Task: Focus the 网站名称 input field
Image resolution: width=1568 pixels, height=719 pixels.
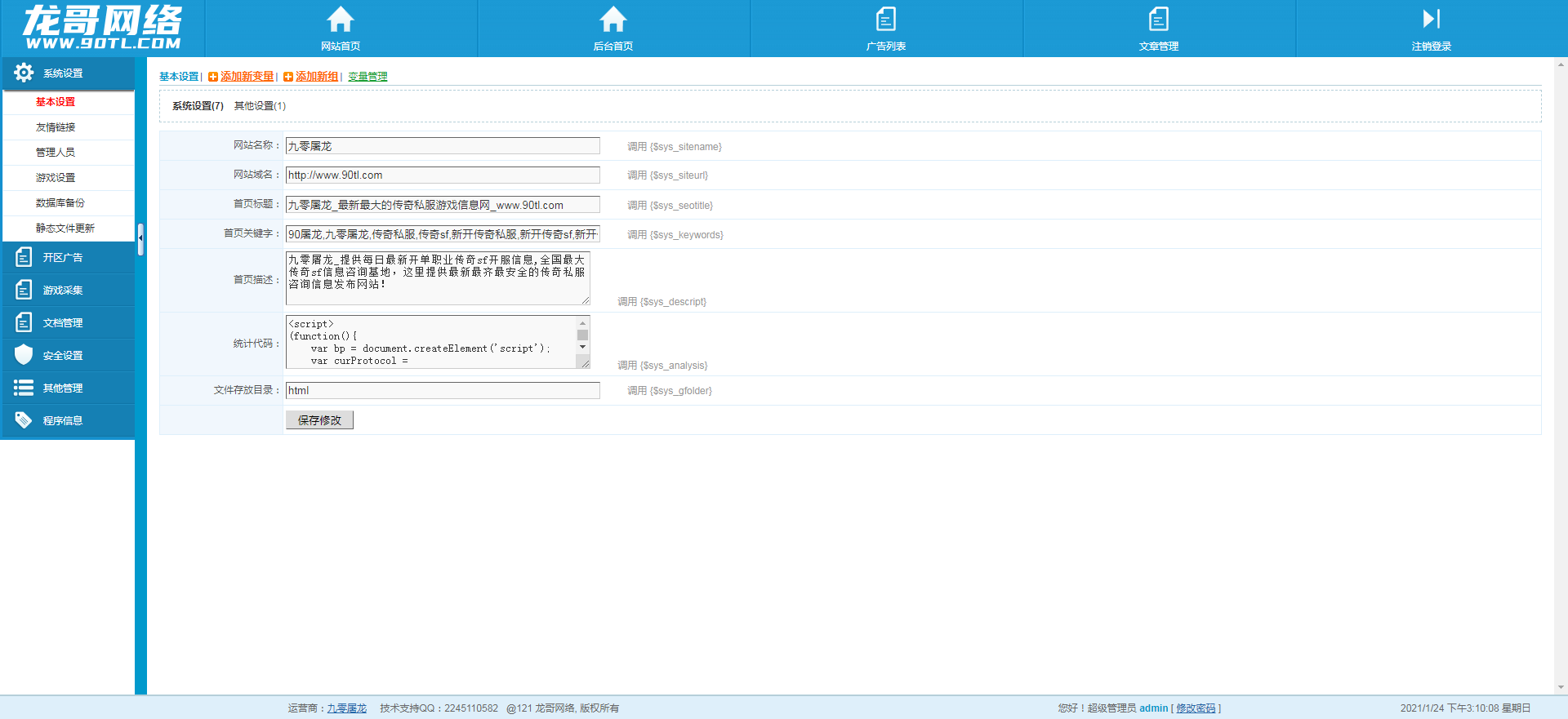Action: pos(443,146)
